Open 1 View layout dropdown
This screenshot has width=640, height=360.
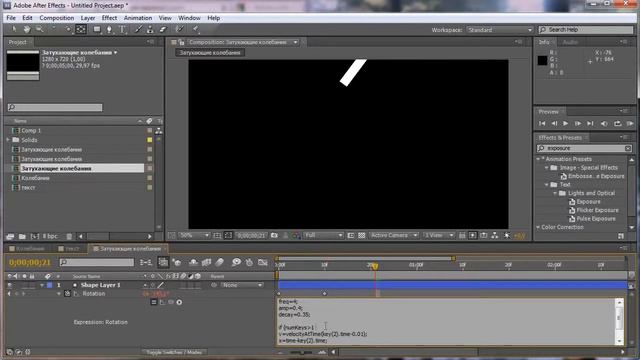pyautogui.click(x=438, y=236)
